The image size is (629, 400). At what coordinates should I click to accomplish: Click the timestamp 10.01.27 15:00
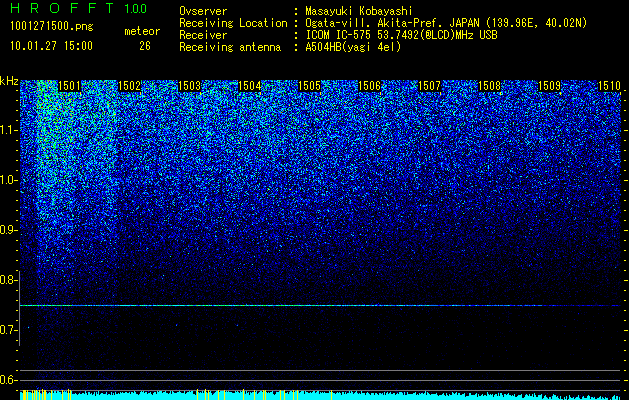point(51,46)
